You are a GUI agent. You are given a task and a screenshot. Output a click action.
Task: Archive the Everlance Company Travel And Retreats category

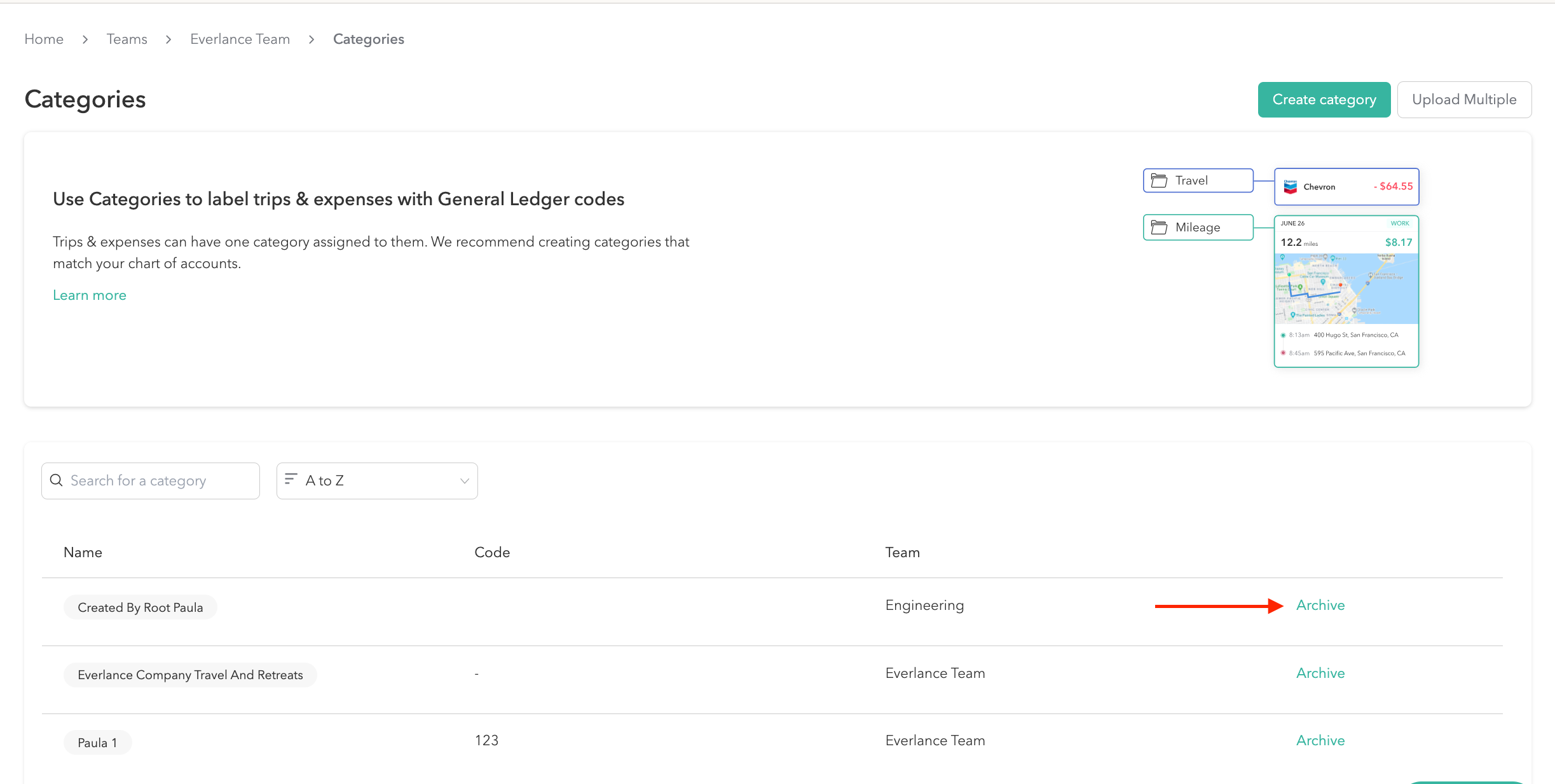(1320, 673)
